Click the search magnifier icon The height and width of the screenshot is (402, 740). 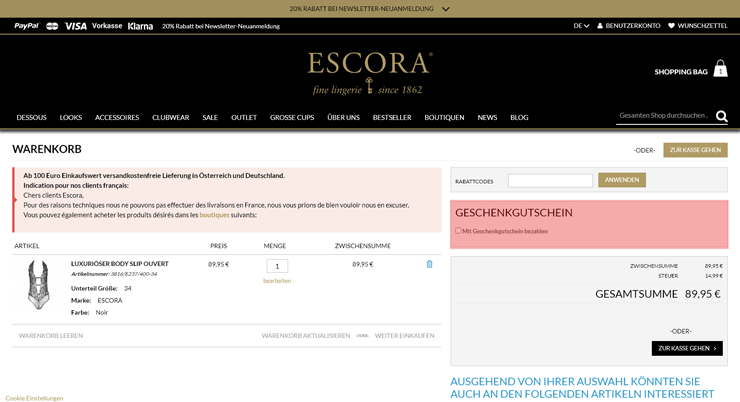click(722, 116)
